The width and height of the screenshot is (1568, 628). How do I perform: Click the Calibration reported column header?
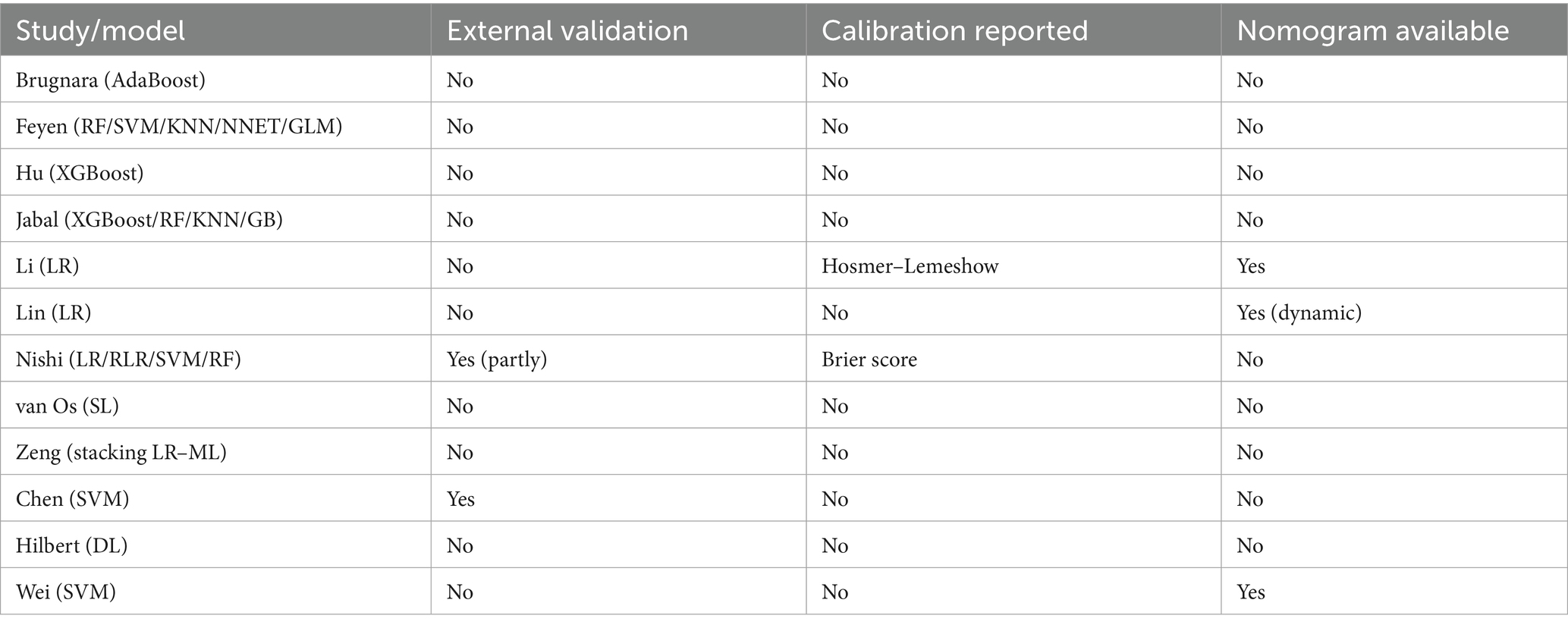click(x=954, y=30)
